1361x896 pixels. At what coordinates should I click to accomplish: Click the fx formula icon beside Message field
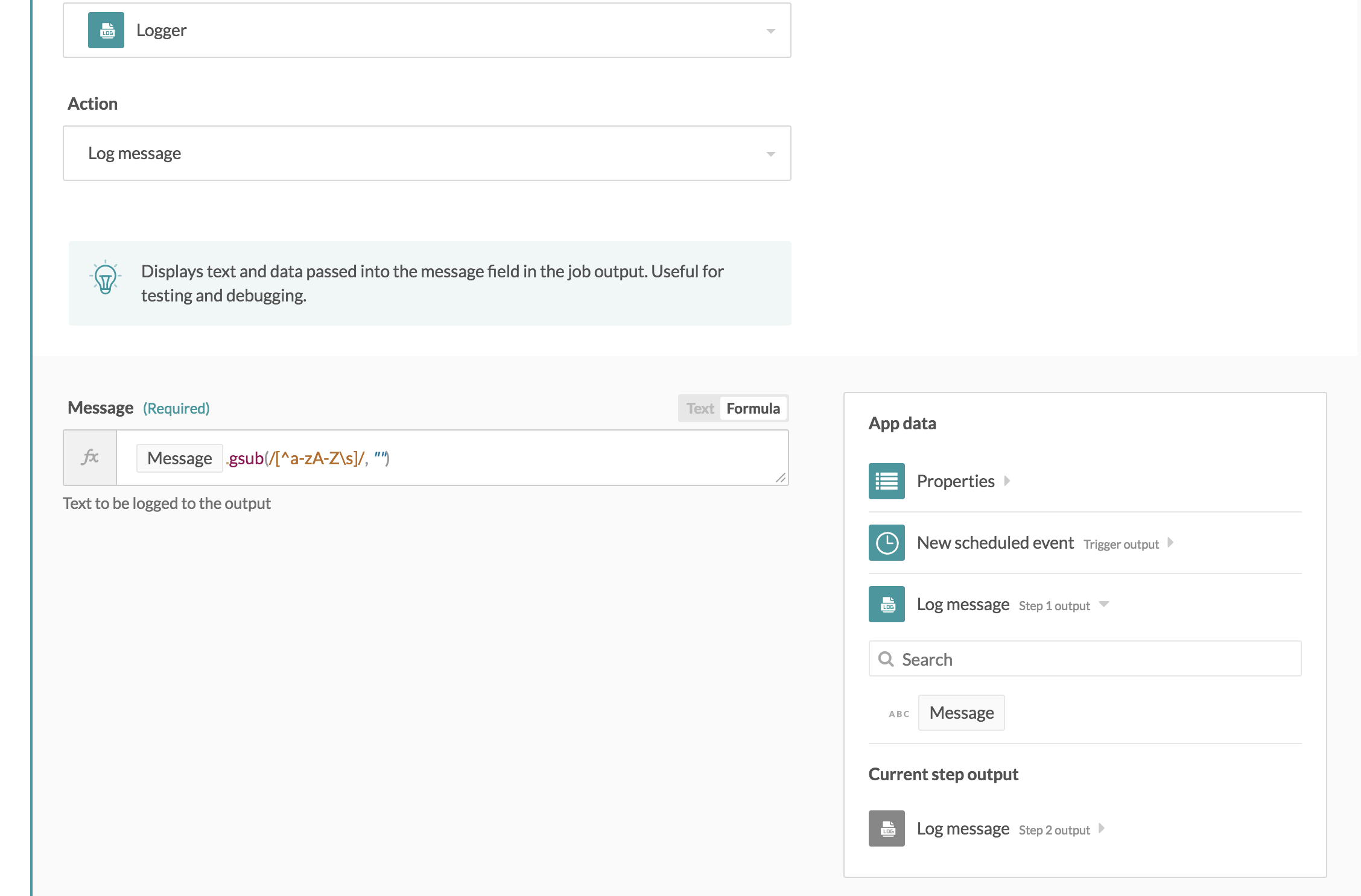(90, 457)
